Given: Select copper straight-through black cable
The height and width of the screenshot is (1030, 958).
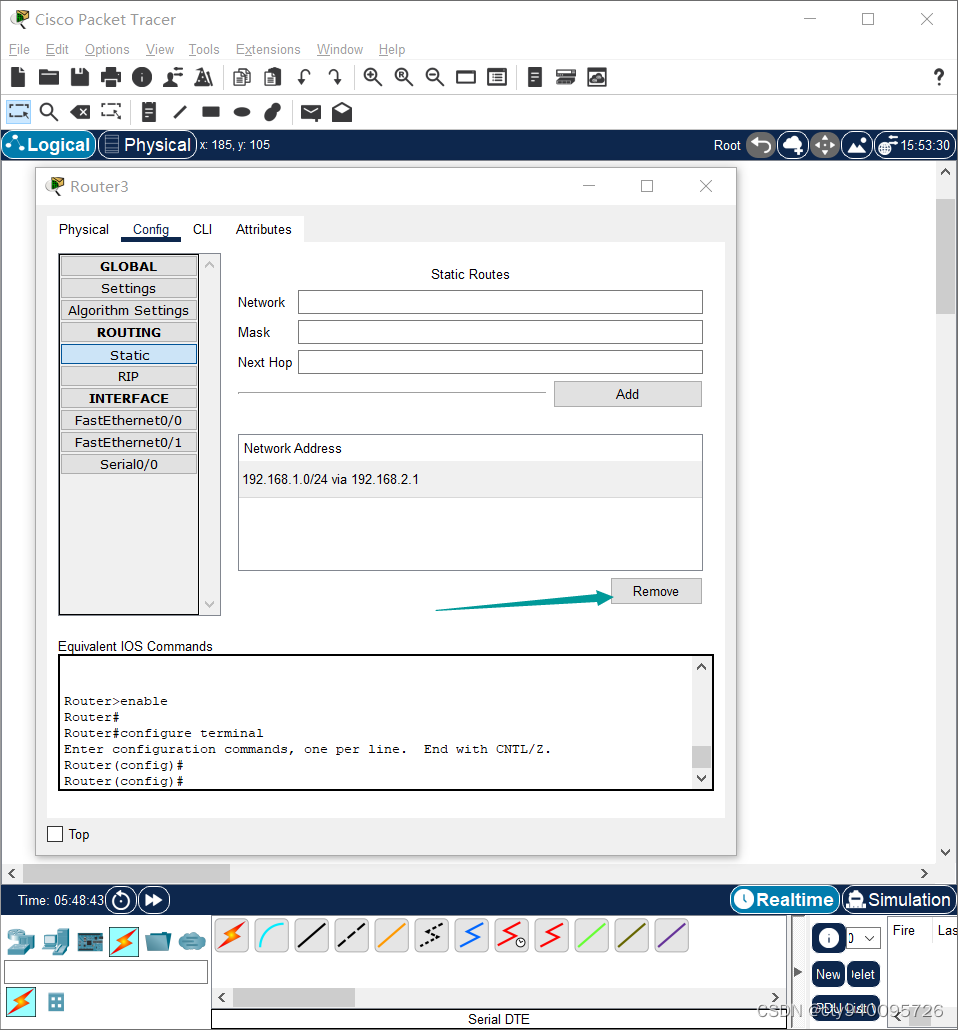Looking at the screenshot, I should tap(311, 935).
